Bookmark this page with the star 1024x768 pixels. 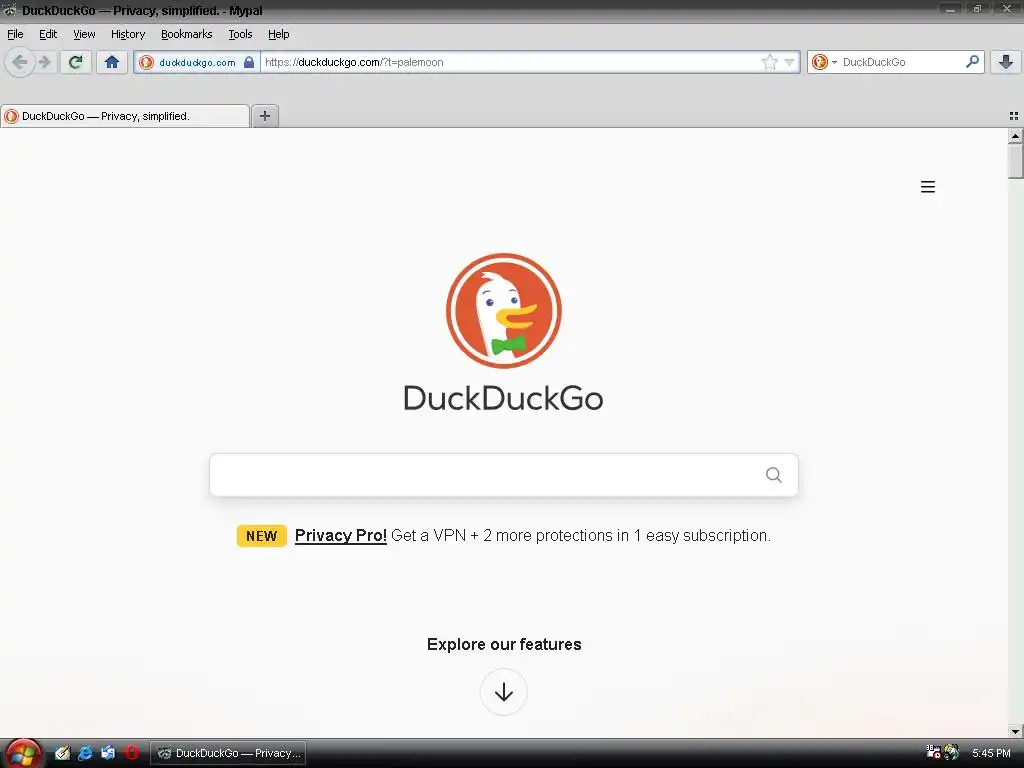(x=770, y=62)
